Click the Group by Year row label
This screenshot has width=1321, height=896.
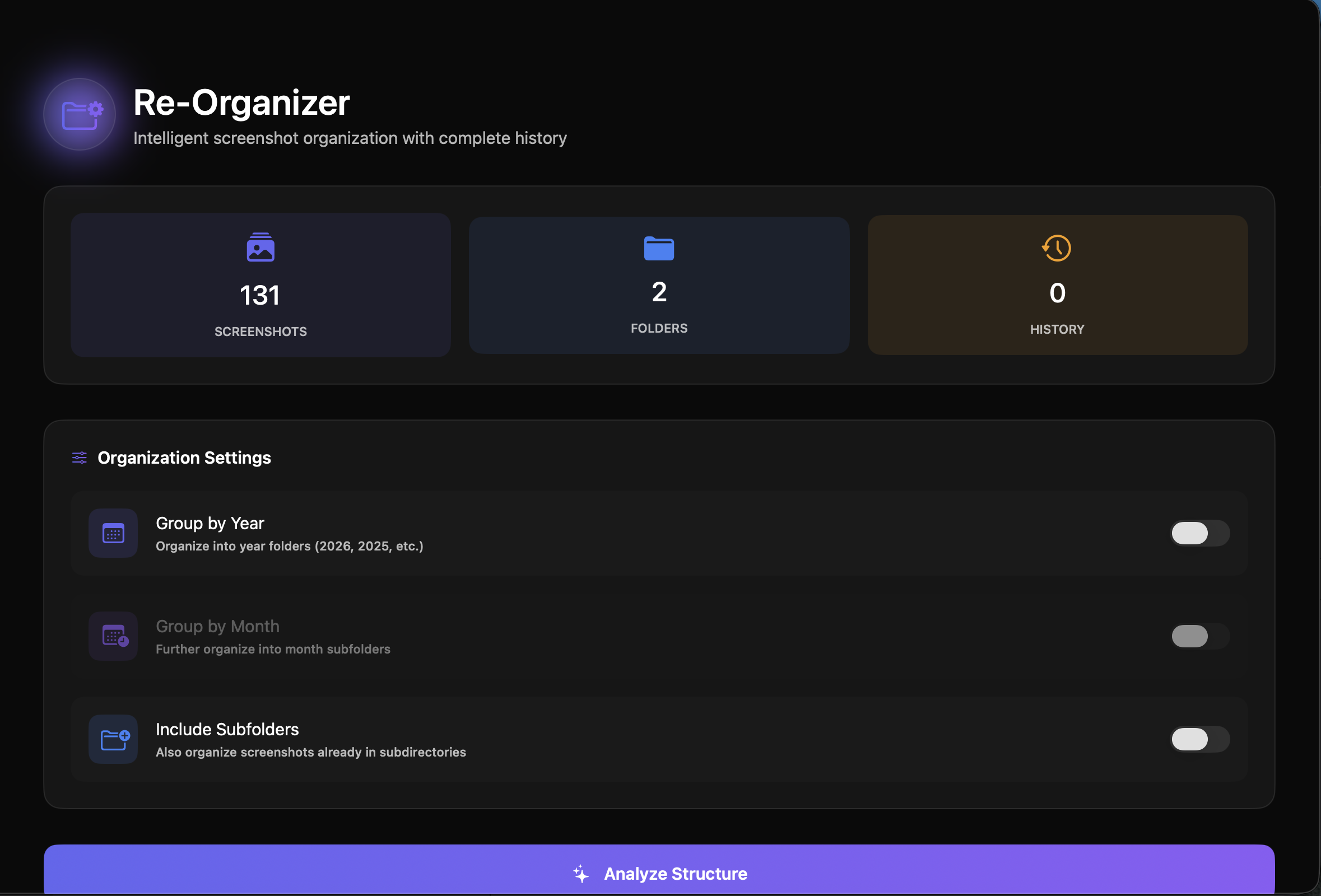click(210, 522)
